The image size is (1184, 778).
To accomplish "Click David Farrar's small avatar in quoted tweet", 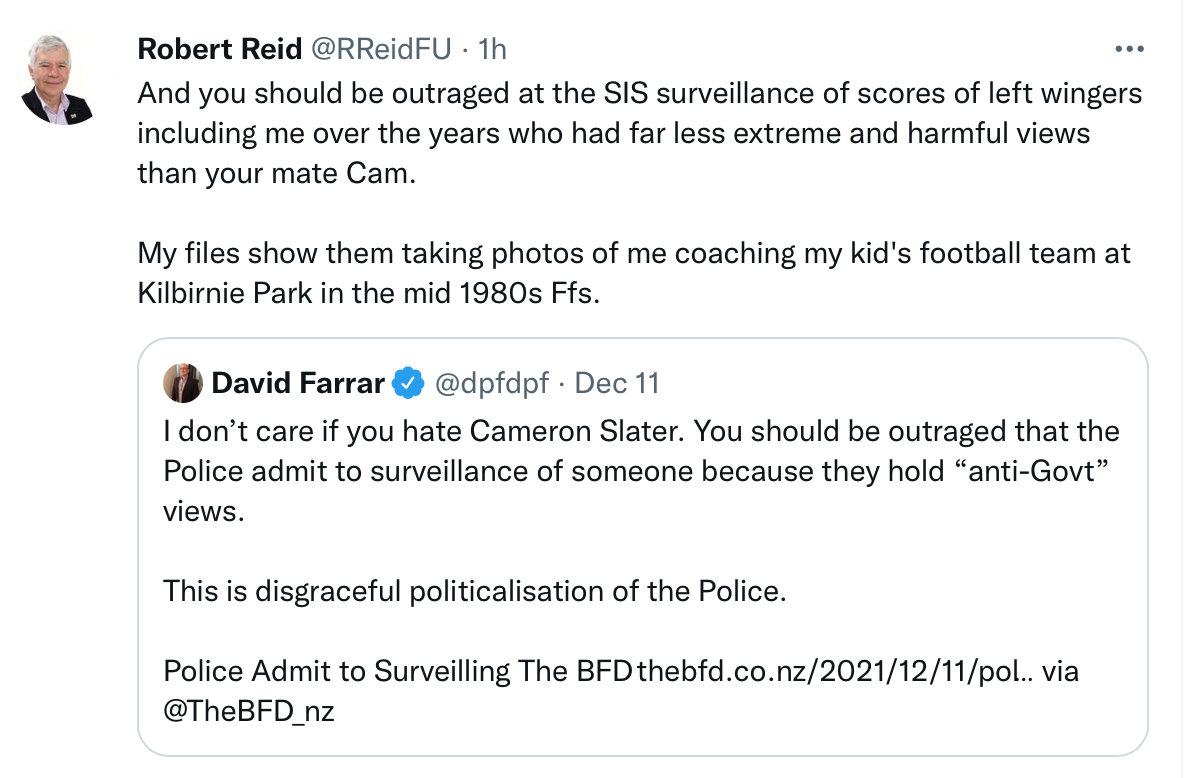I will pos(183,383).
